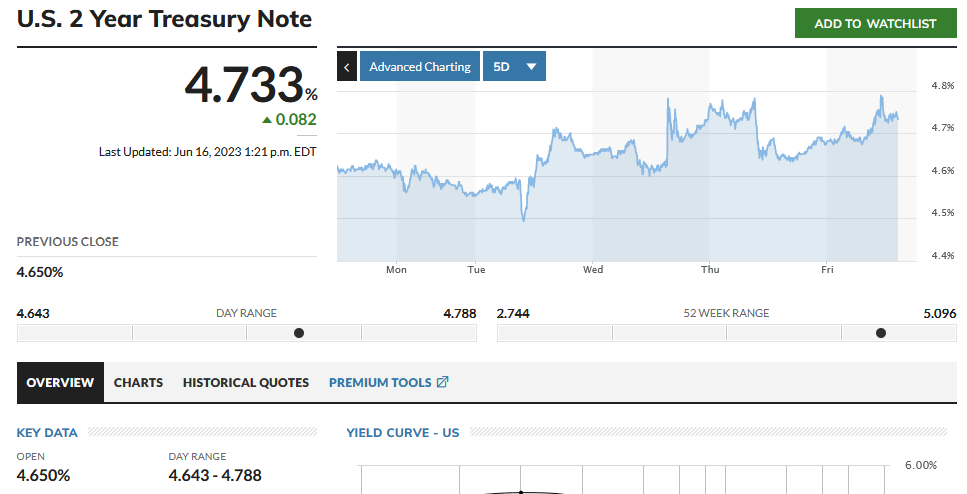Open Advanced Charting
Viewport: 967px width, 494px height.
[419, 67]
